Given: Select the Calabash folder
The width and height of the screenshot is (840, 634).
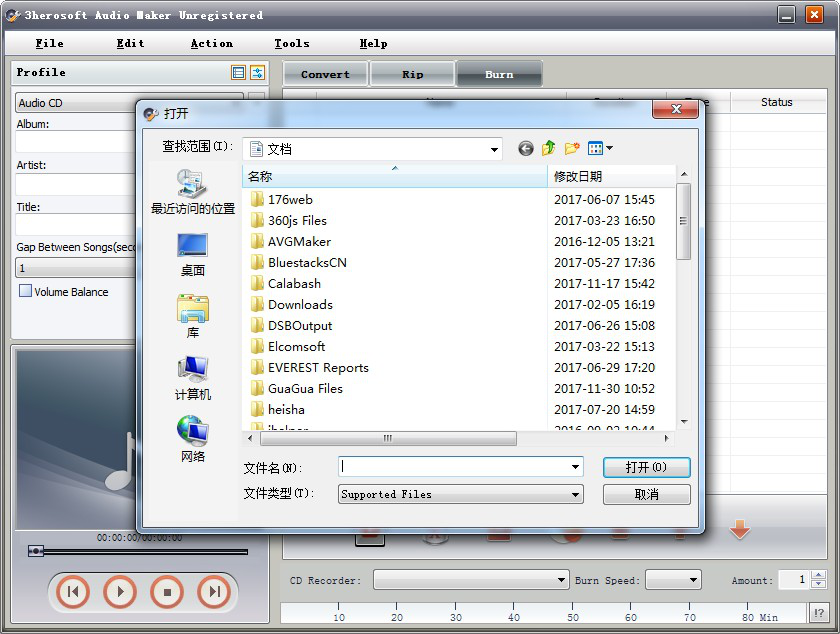Looking at the screenshot, I should 294,284.
